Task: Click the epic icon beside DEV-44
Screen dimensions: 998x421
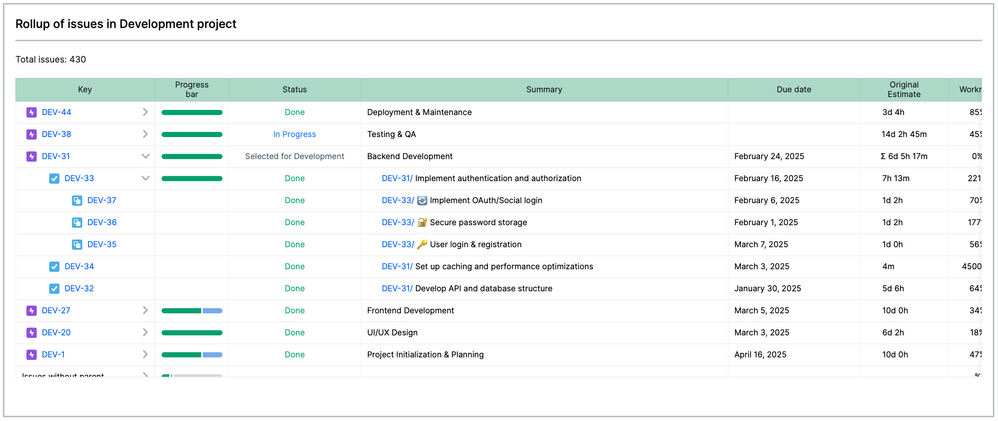Action: pyautogui.click(x=31, y=112)
